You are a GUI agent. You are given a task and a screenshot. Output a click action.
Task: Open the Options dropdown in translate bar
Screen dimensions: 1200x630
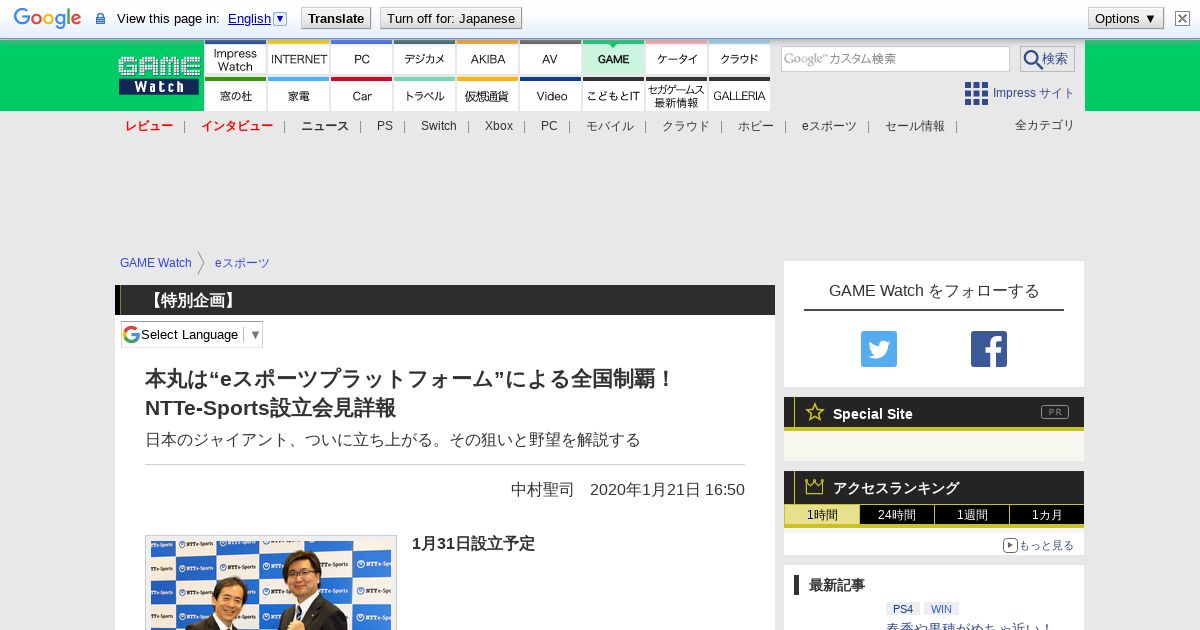1126,18
